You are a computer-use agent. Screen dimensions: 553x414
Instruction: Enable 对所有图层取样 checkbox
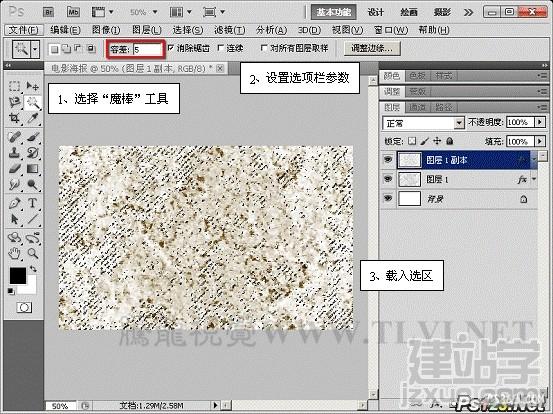click(263, 48)
